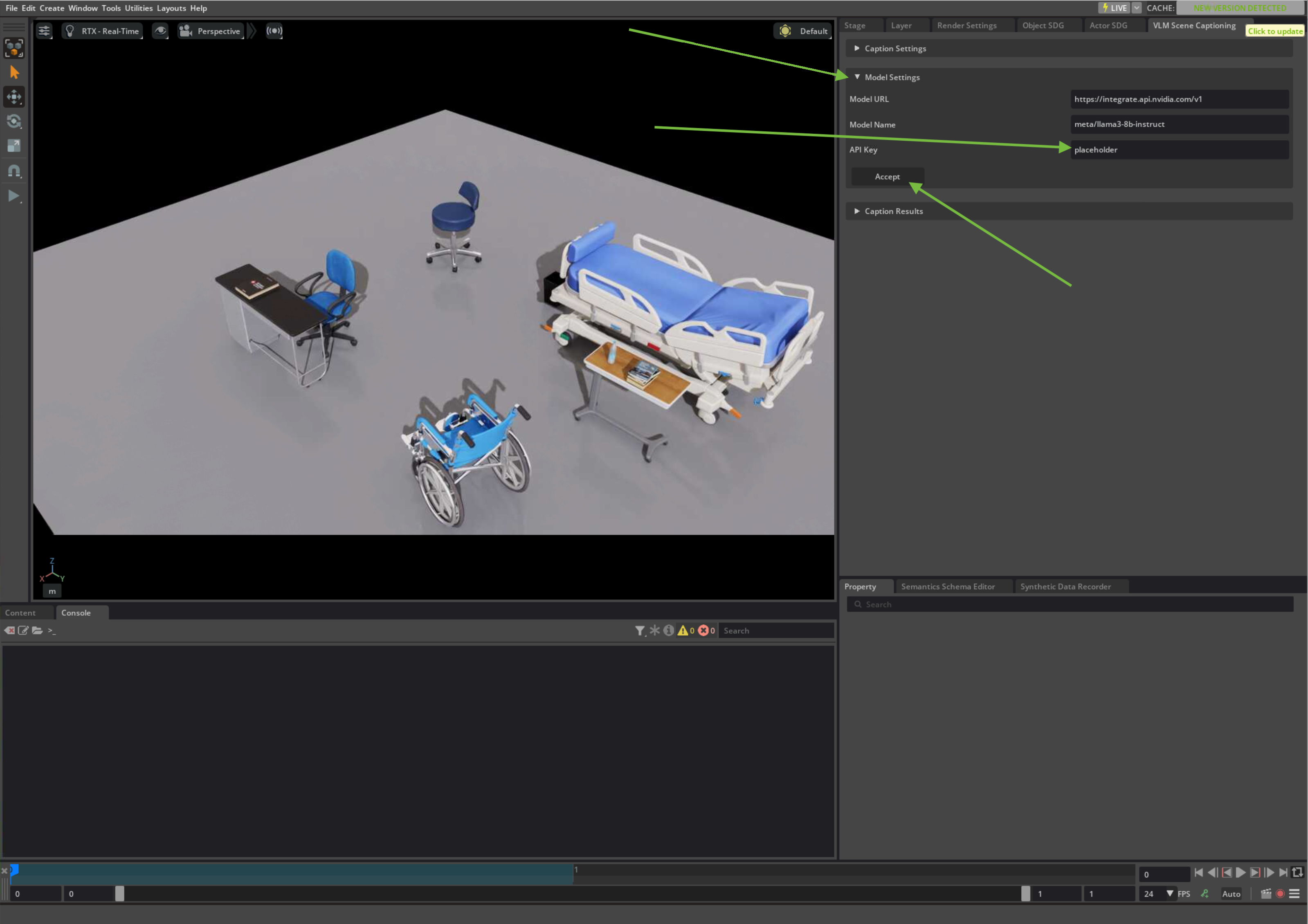
Task: Open the RTX - Real-Time renderer menu
Action: pos(102,31)
